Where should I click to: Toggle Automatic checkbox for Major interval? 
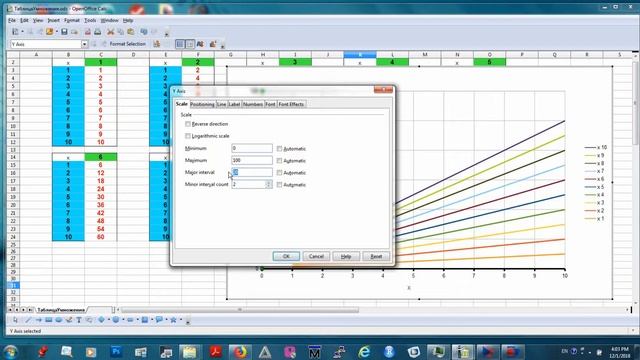coord(279,173)
